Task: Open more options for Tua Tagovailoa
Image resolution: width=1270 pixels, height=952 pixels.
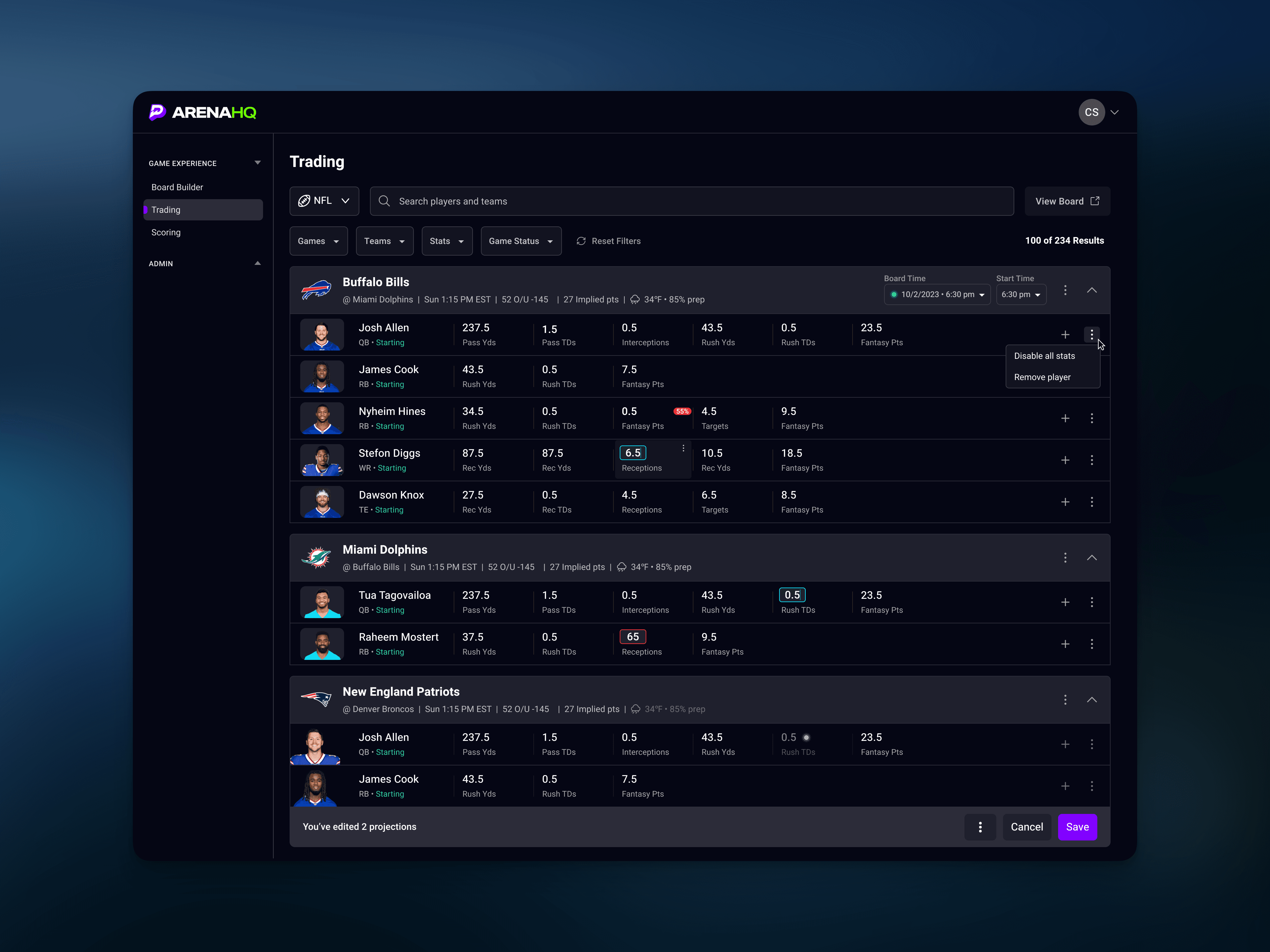Action: (1091, 602)
